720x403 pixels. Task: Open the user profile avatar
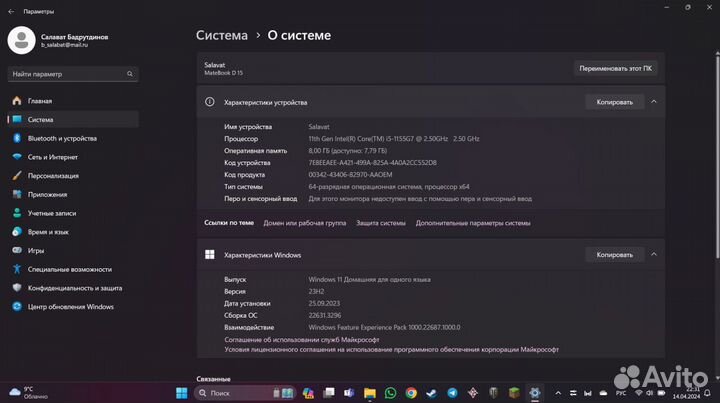tap(21, 40)
